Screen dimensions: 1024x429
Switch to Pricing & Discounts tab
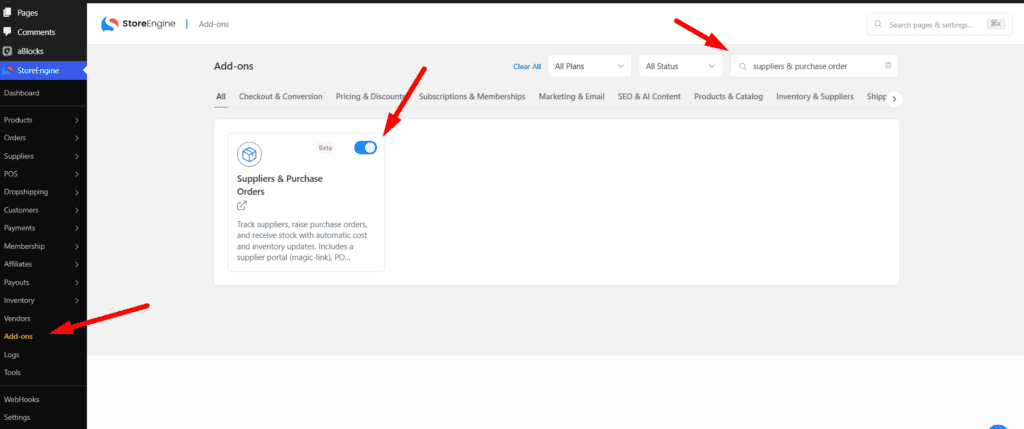pos(370,97)
